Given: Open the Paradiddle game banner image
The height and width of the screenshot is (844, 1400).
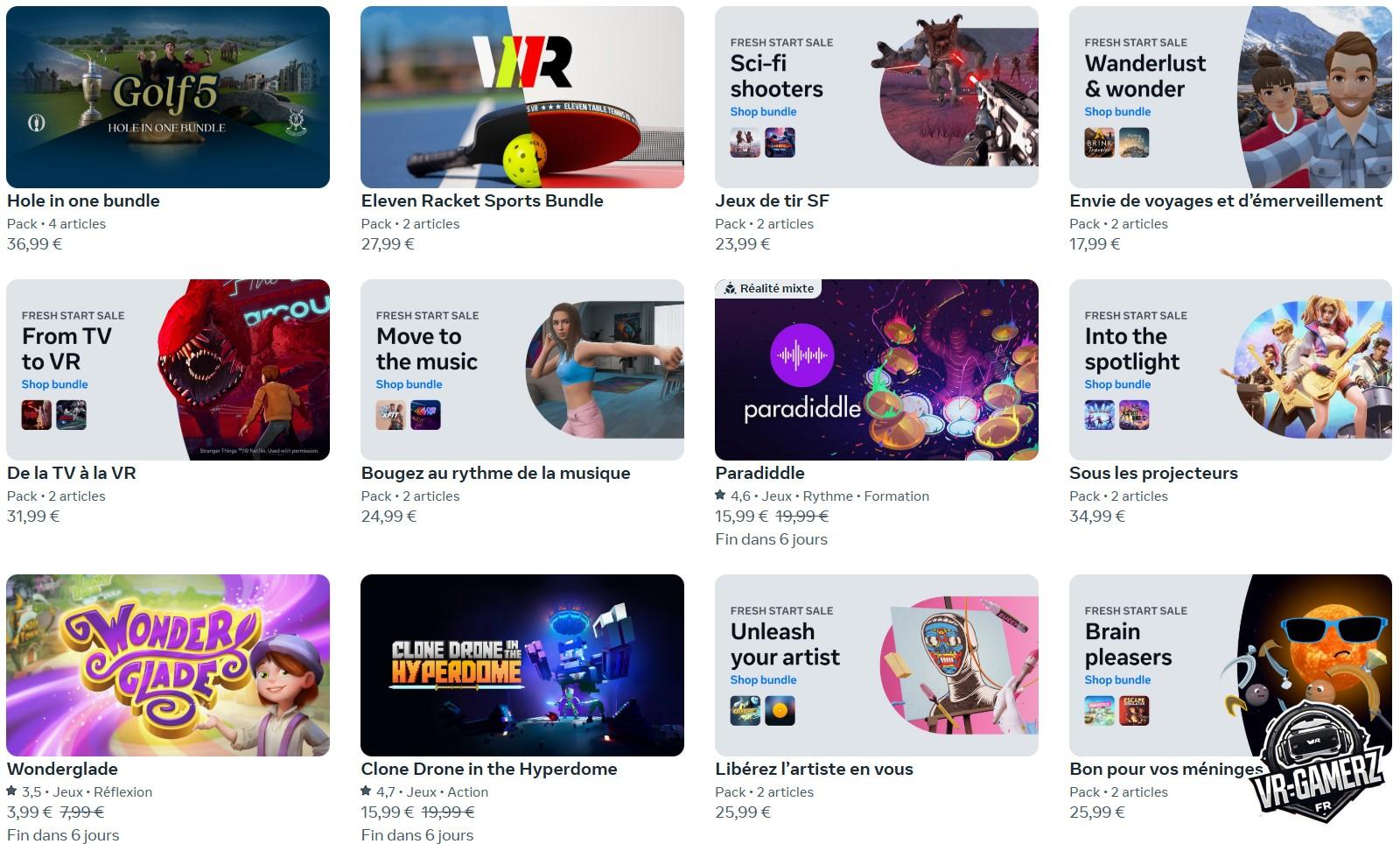Looking at the screenshot, I should (877, 369).
